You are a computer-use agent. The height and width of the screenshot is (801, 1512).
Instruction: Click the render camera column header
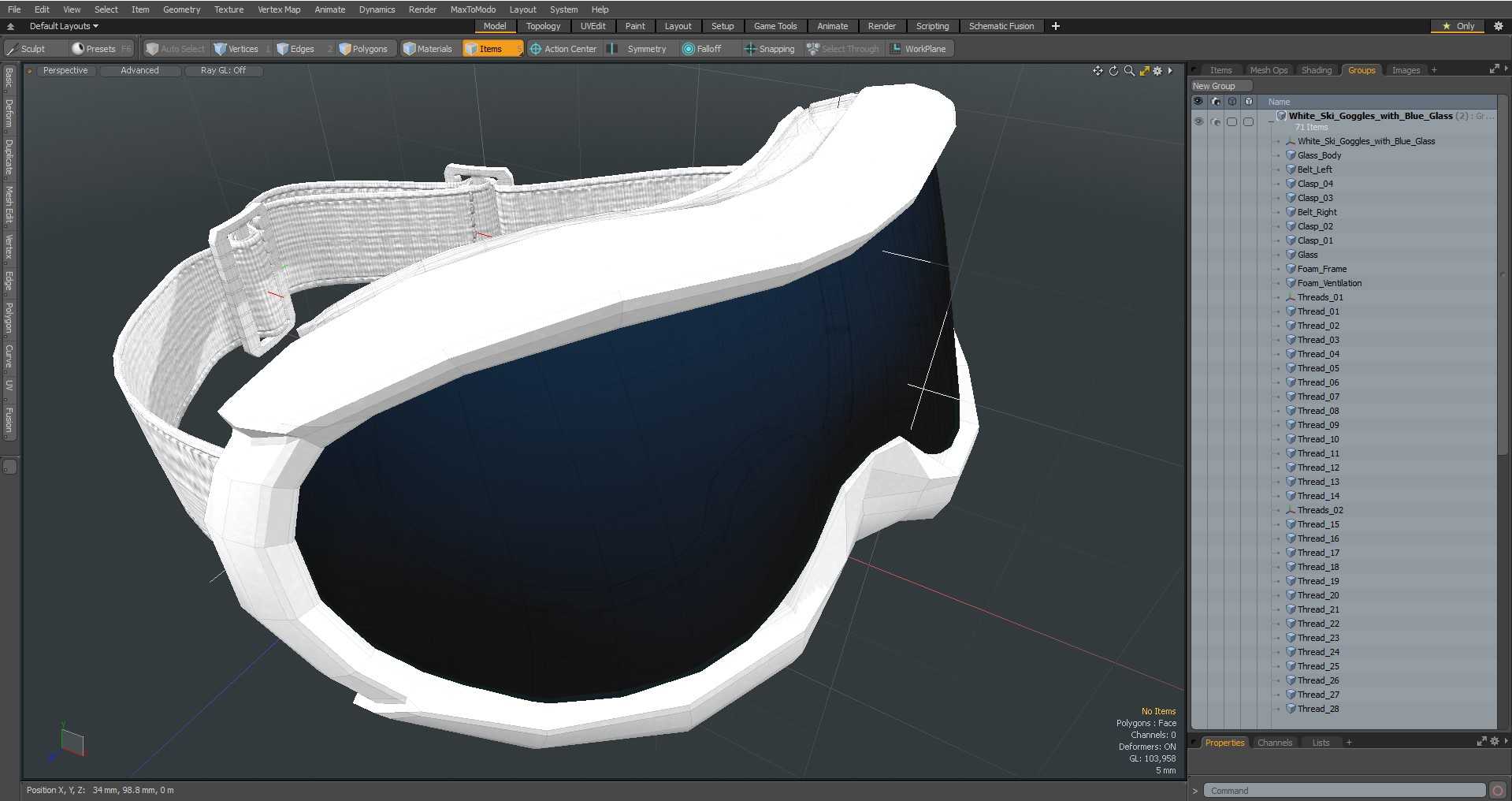click(x=1216, y=102)
